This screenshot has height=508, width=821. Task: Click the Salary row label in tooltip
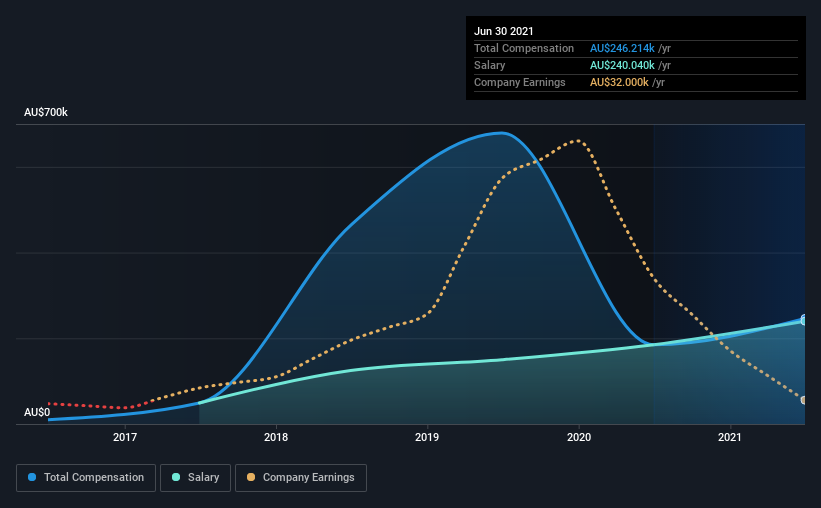pyautogui.click(x=490, y=65)
